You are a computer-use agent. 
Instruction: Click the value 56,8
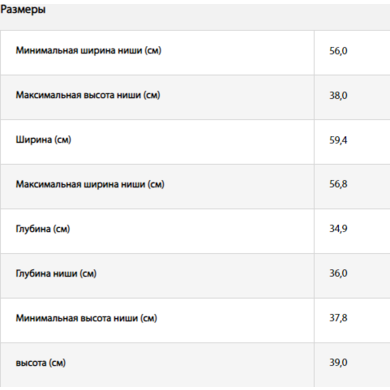[x=338, y=184]
